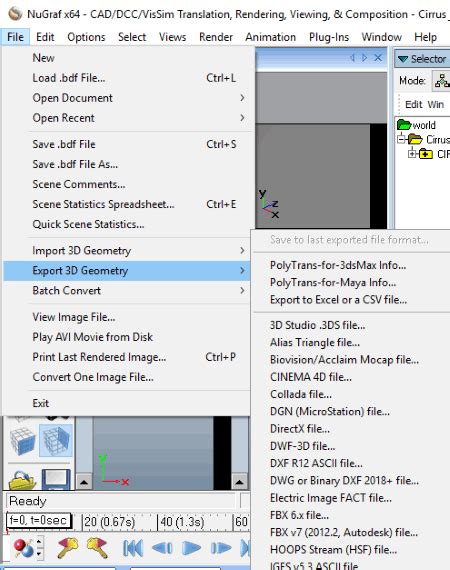The width and height of the screenshot is (450, 570).
Task: Click the floppy disk save icon
Action: click(56, 480)
